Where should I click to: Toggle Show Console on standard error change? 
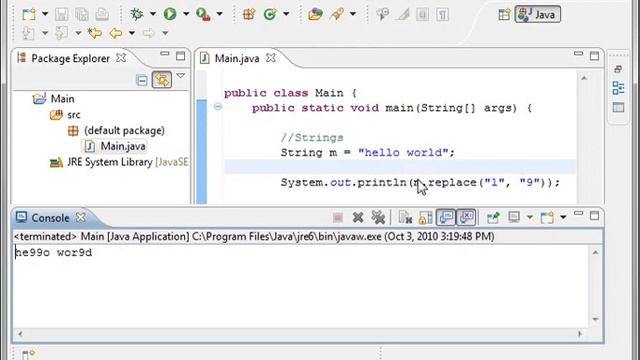pyautogui.click(x=467, y=217)
